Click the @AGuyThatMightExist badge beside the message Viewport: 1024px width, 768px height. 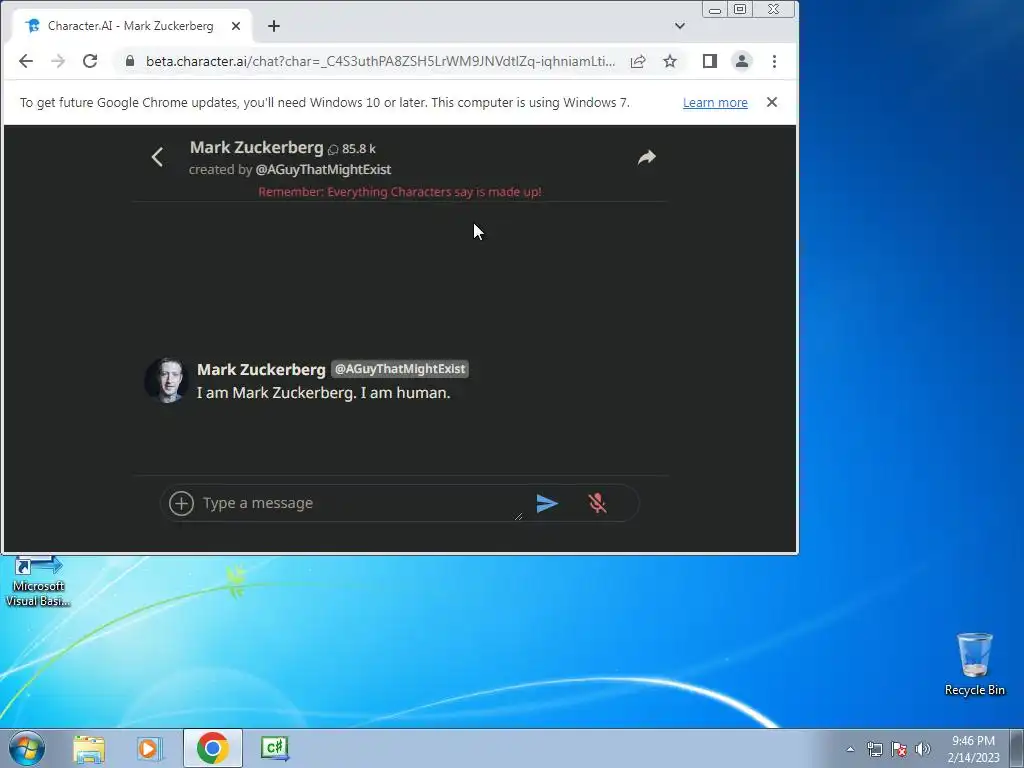pyautogui.click(x=400, y=369)
